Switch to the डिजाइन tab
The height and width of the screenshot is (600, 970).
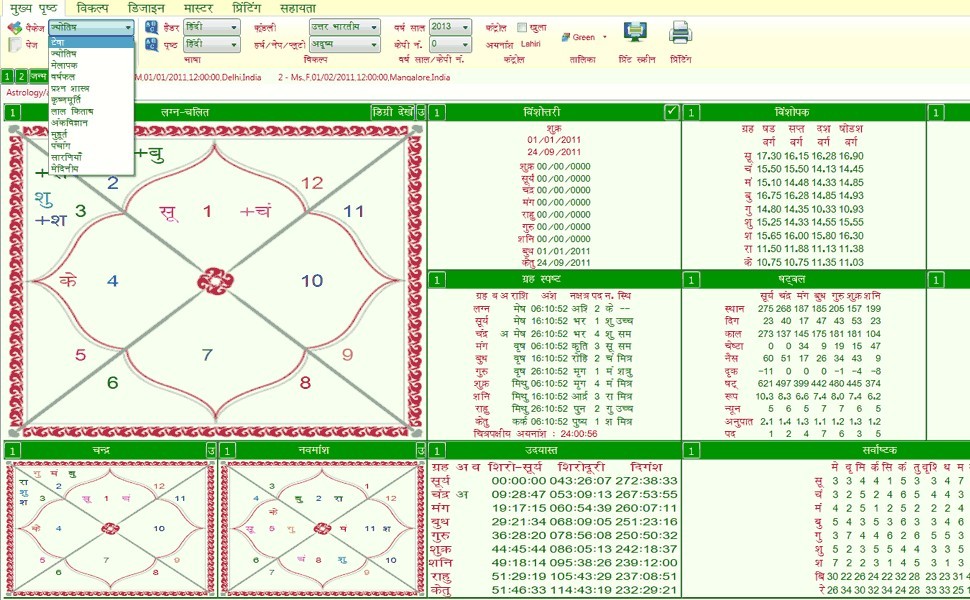146,8
